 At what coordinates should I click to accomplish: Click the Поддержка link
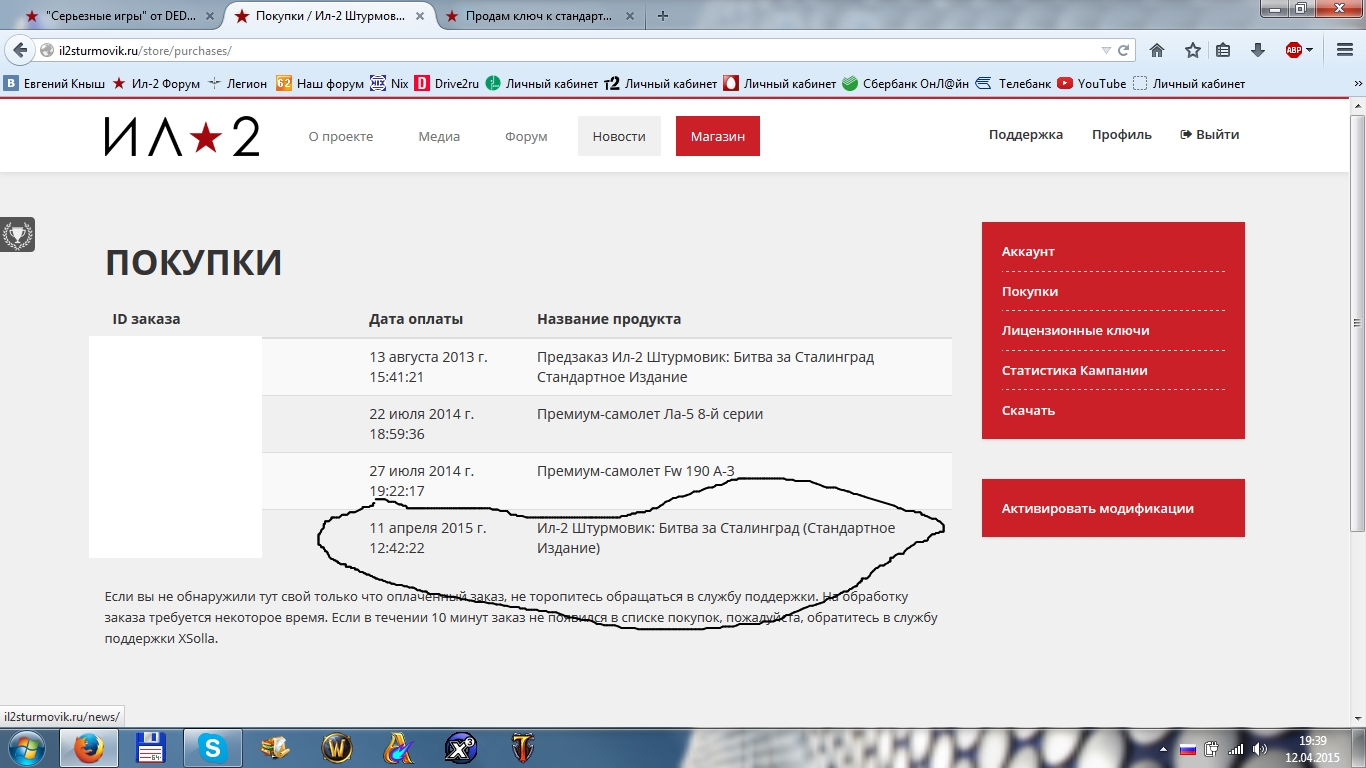(1026, 135)
